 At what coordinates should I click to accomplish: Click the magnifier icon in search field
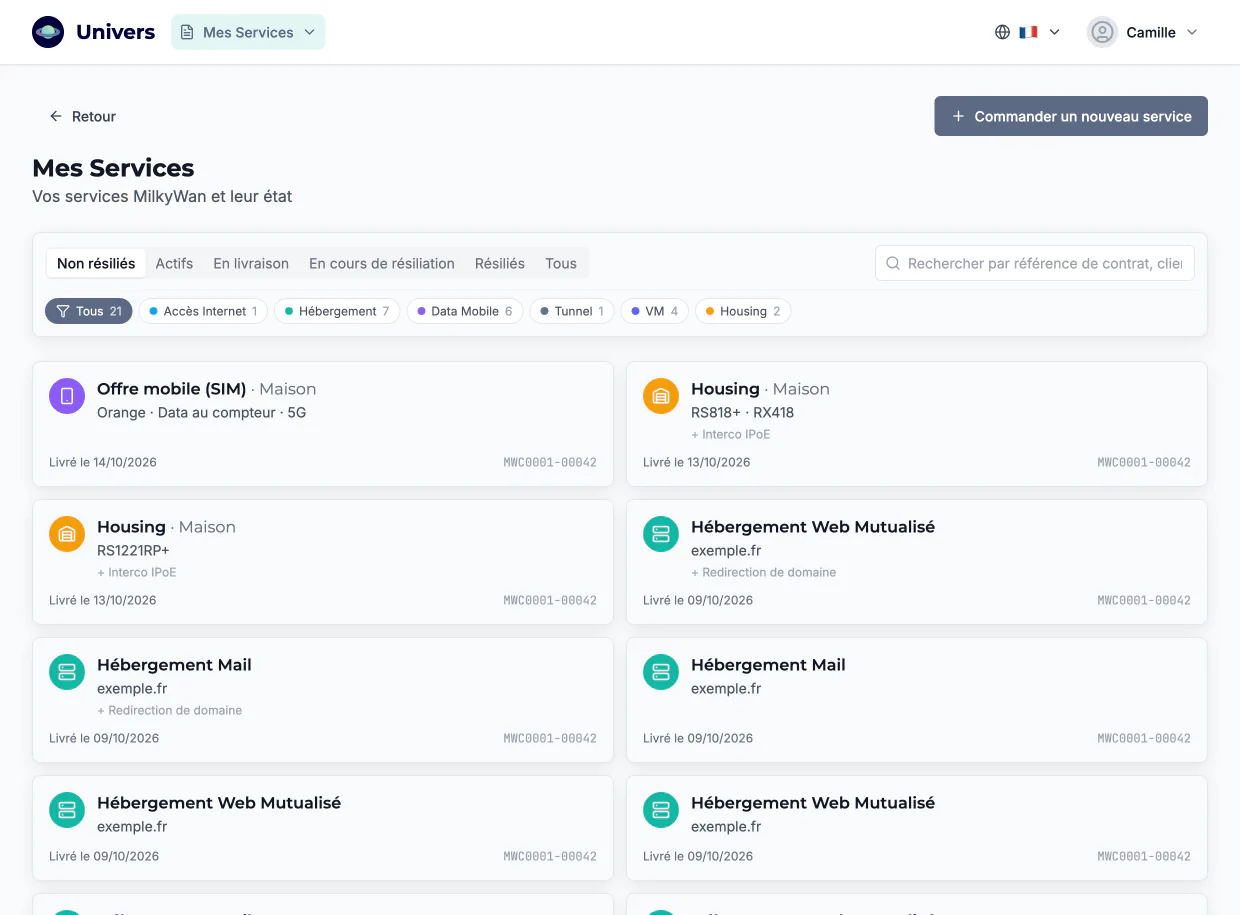[x=893, y=263]
